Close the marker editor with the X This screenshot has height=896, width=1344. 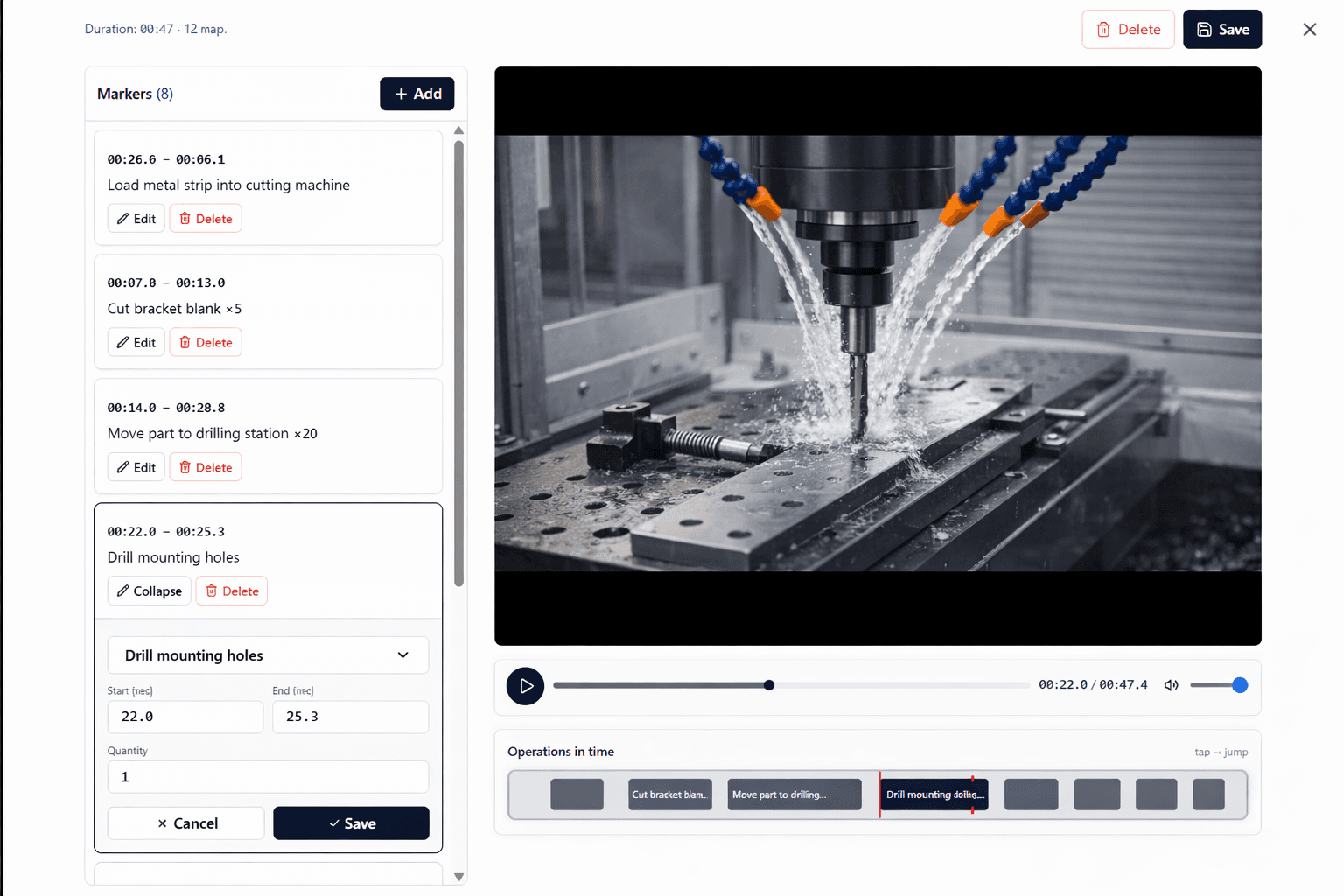tap(1309, 29)
